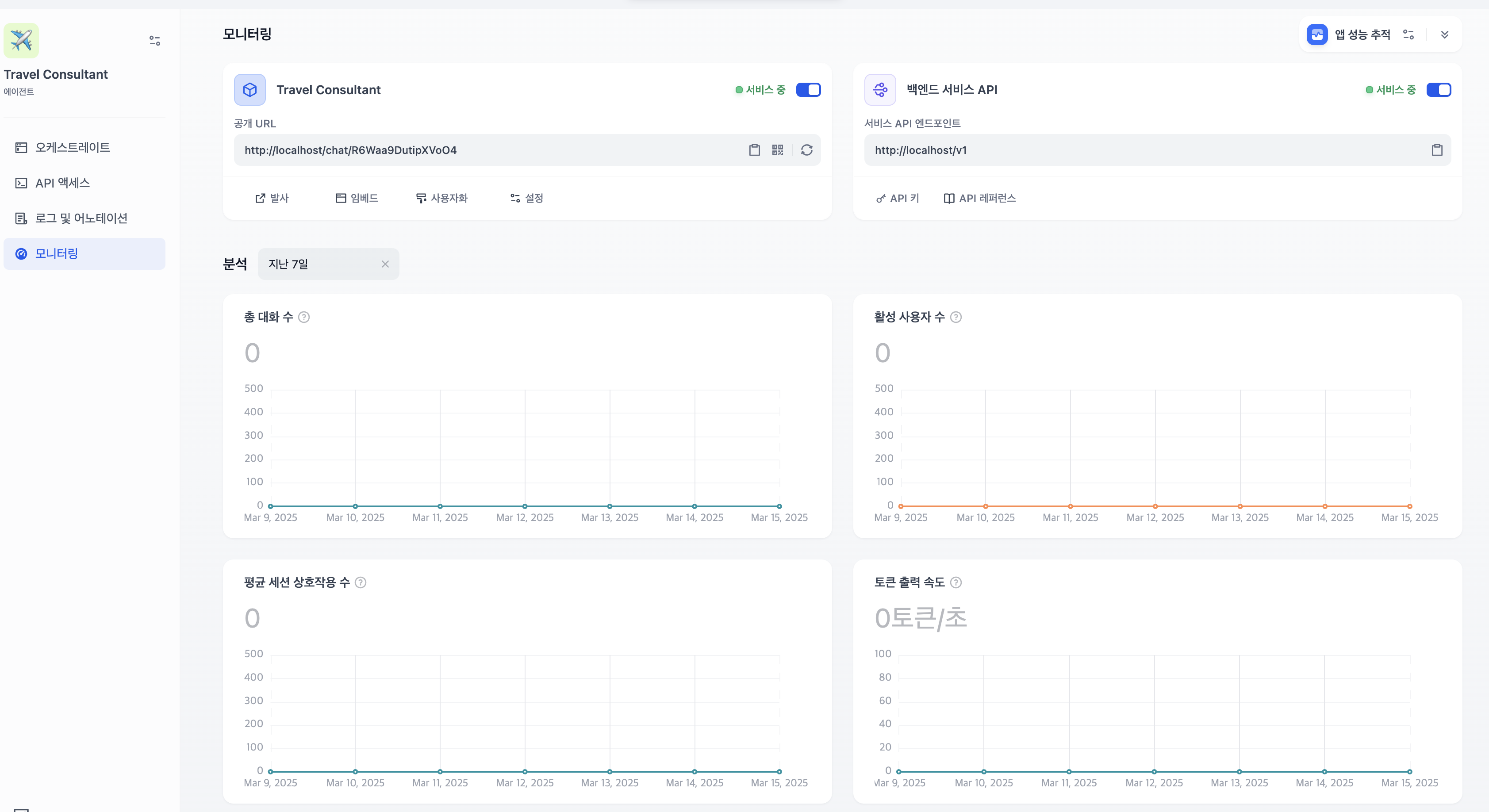Screen dimensions: 1489x812
Task: Copy the public chat URL
Action: (754, 150)
